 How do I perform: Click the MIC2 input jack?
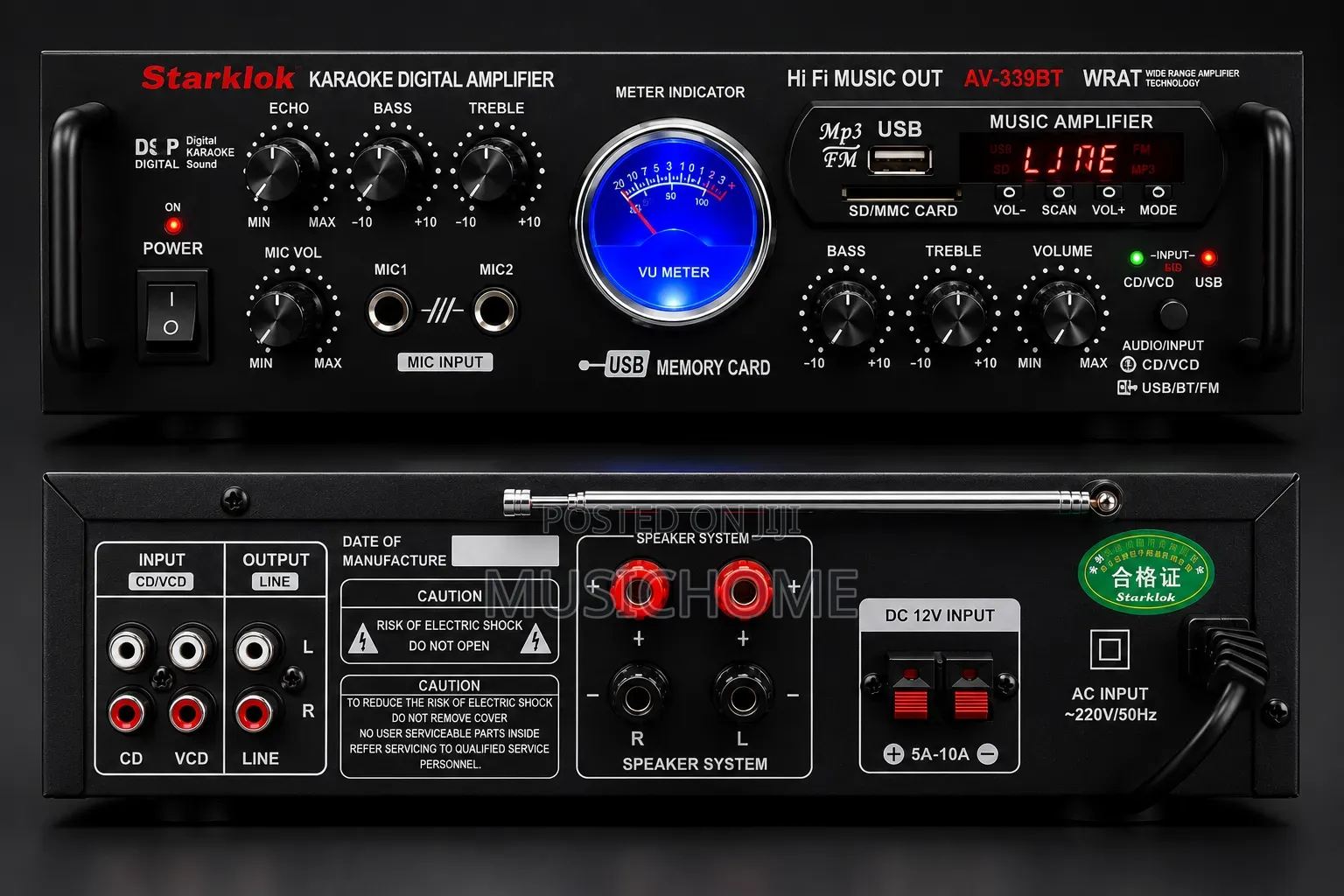click(495, 311)
